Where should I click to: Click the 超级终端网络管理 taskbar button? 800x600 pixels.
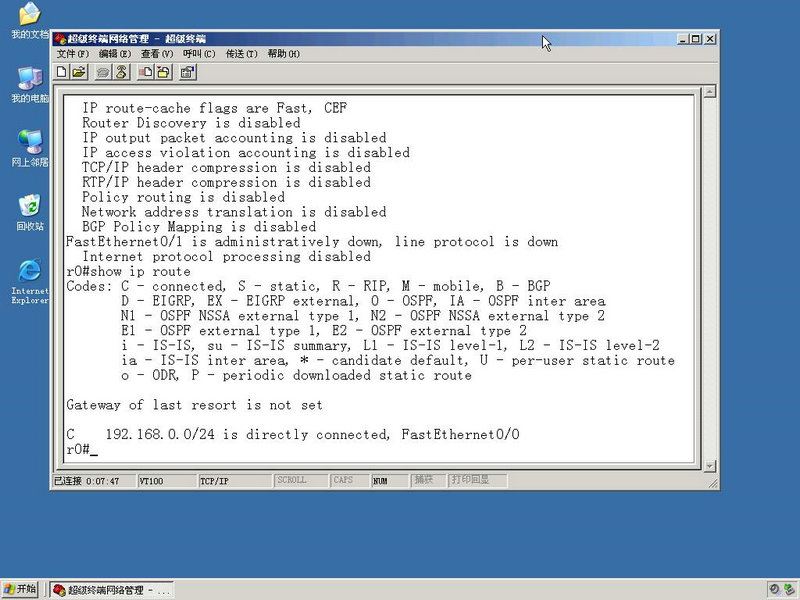tap(112, 590)
